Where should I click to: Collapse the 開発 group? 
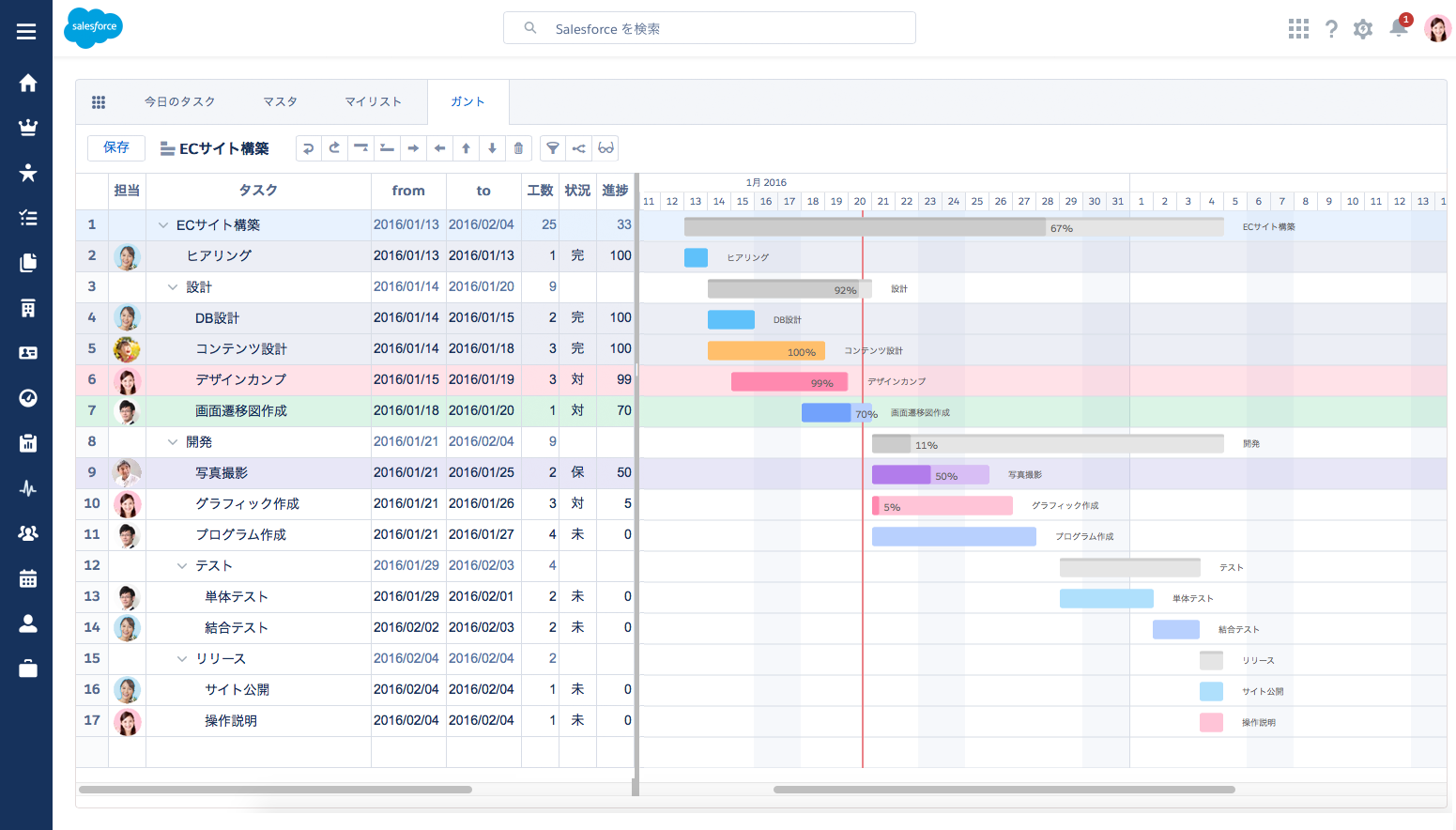point(173,442)
